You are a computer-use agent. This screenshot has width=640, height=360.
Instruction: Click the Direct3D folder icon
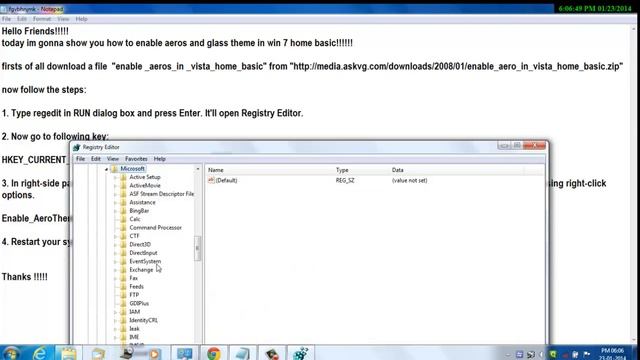[123, 244]
